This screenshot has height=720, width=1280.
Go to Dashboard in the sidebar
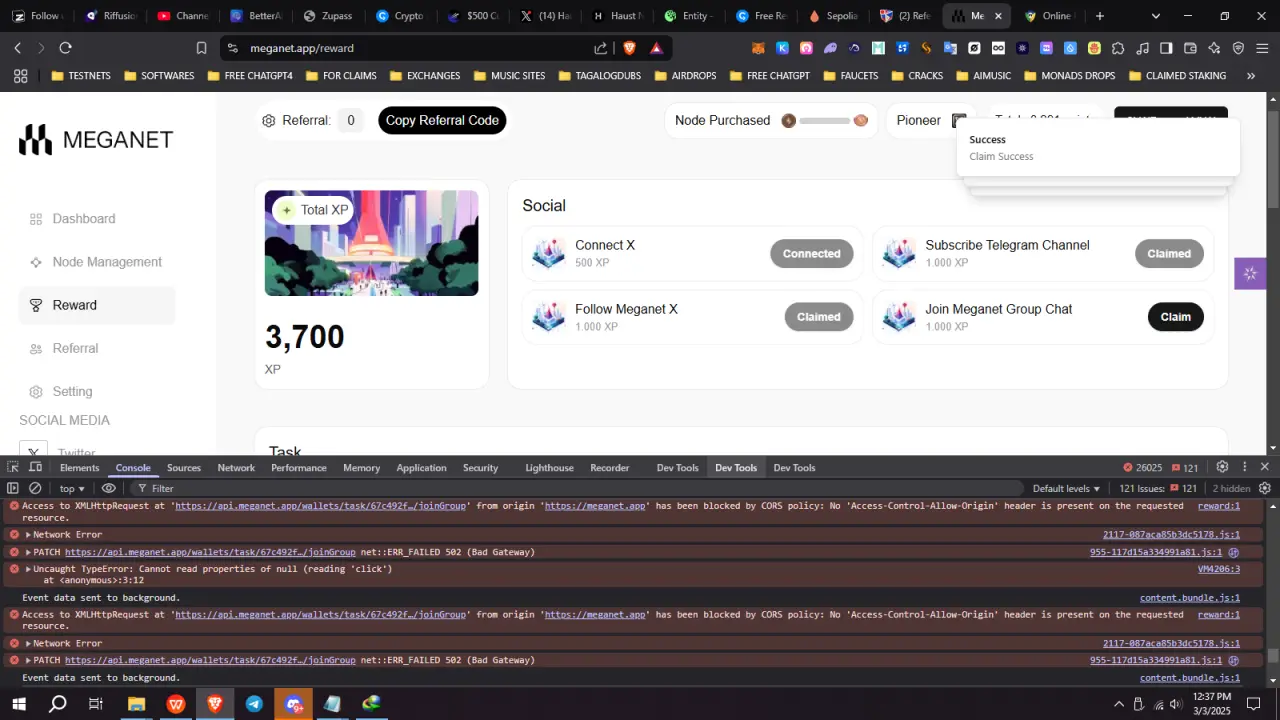tap(84, 219)
